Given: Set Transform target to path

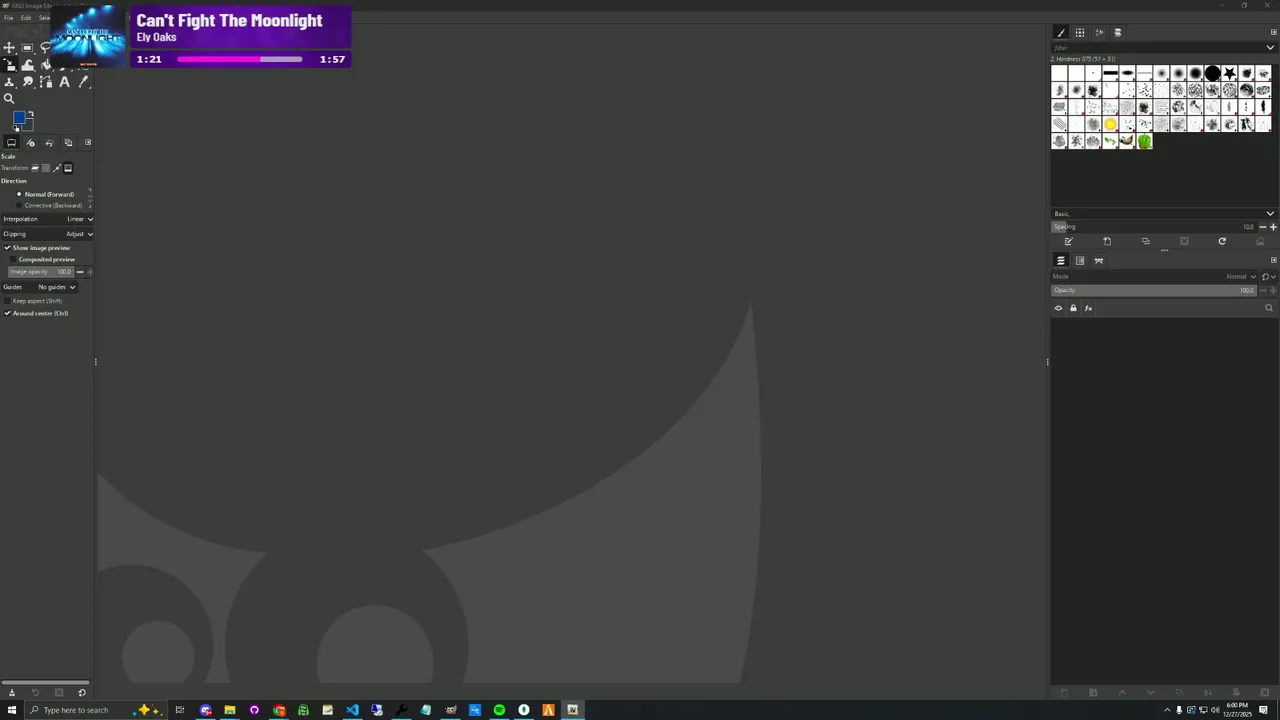Looking at the screenshot, I should tap(57, 168).
